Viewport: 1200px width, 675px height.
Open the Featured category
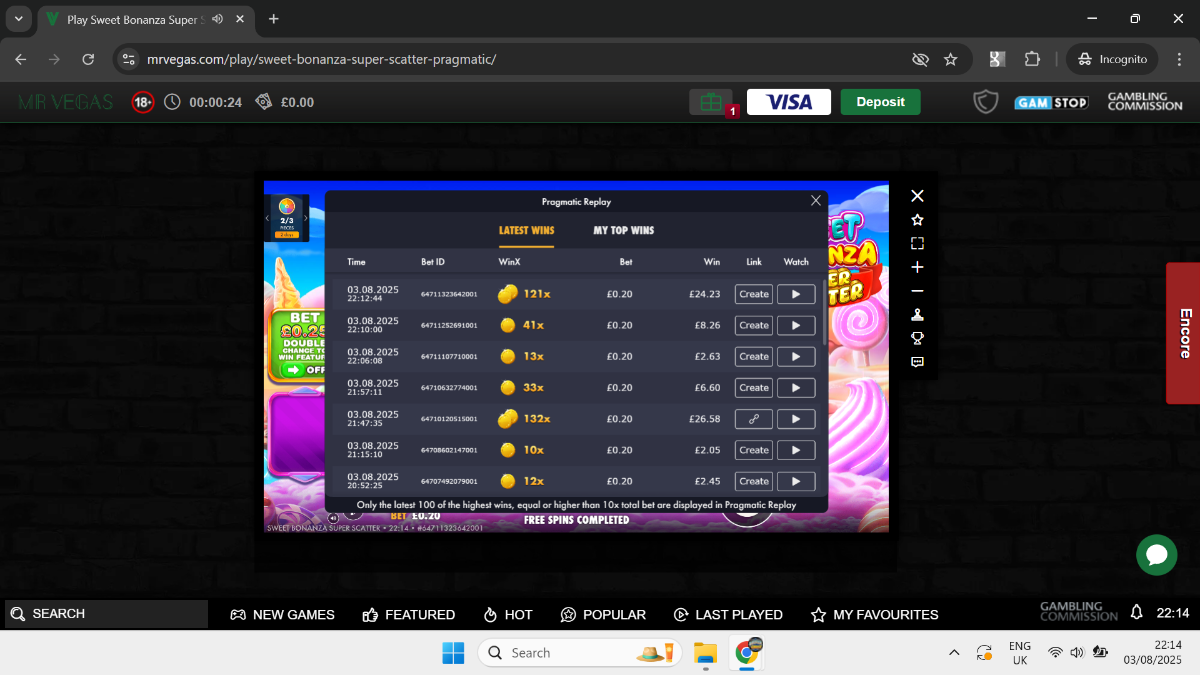pyautogui.click(x=409, y=614)
